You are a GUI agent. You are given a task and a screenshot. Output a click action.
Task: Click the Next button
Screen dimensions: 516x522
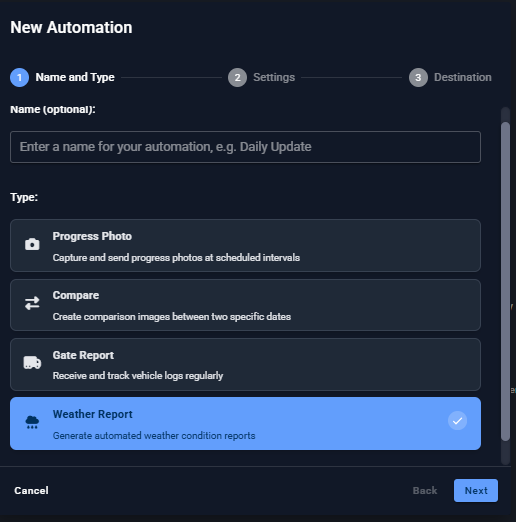(x=476, y=490)
